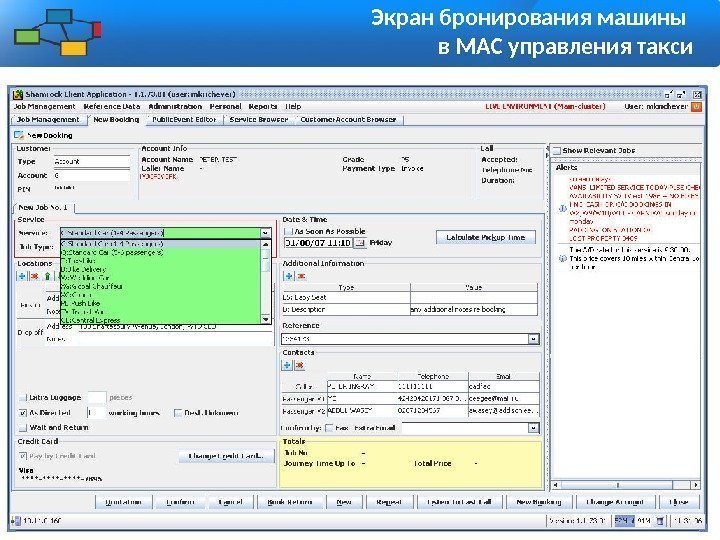
Task: Switch to Service Browser tab
Action: [x=259, y=119]
